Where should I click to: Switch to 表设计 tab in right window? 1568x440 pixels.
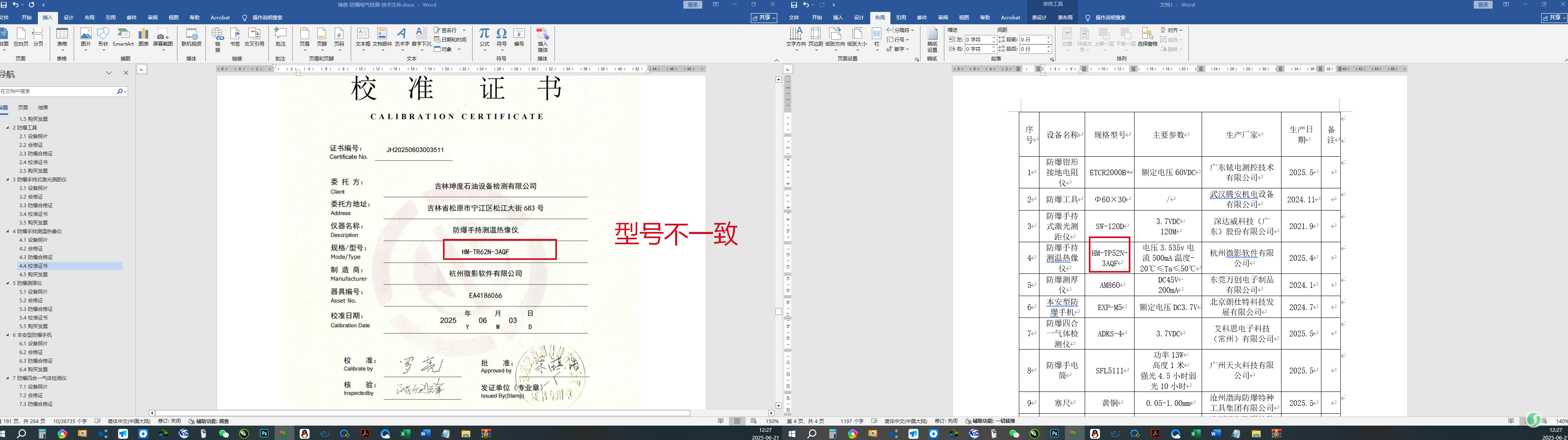[1039, 18]
